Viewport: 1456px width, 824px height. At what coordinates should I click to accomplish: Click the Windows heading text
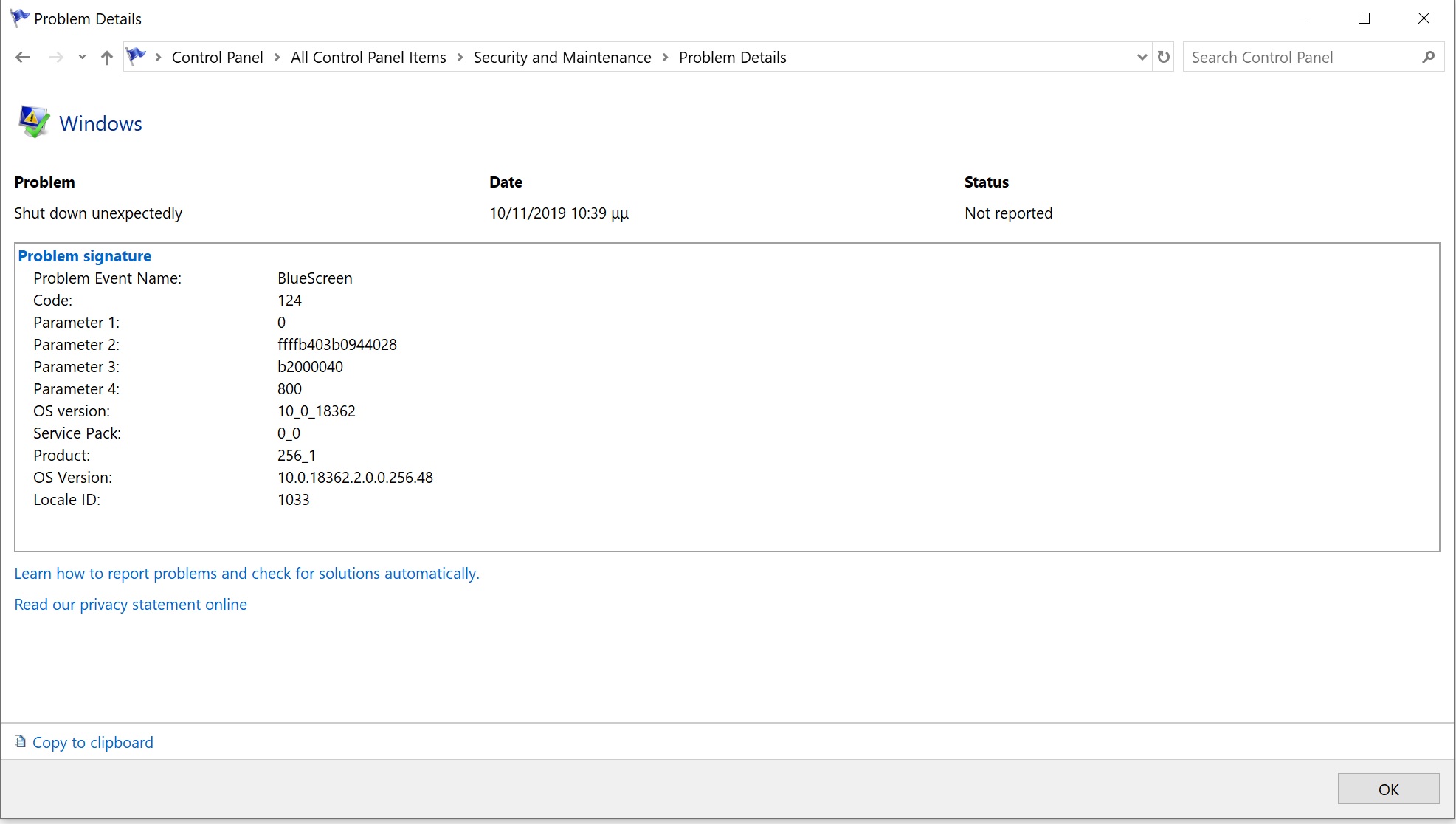[x=100, y=123]
